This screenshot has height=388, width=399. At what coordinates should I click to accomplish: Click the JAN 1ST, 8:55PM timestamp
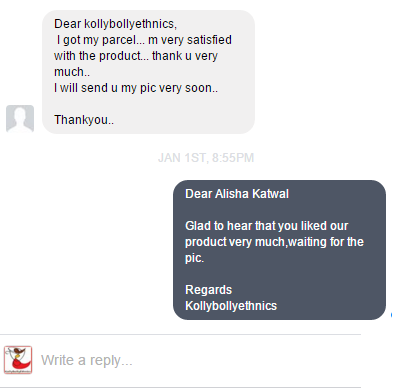tap(206, 158)
